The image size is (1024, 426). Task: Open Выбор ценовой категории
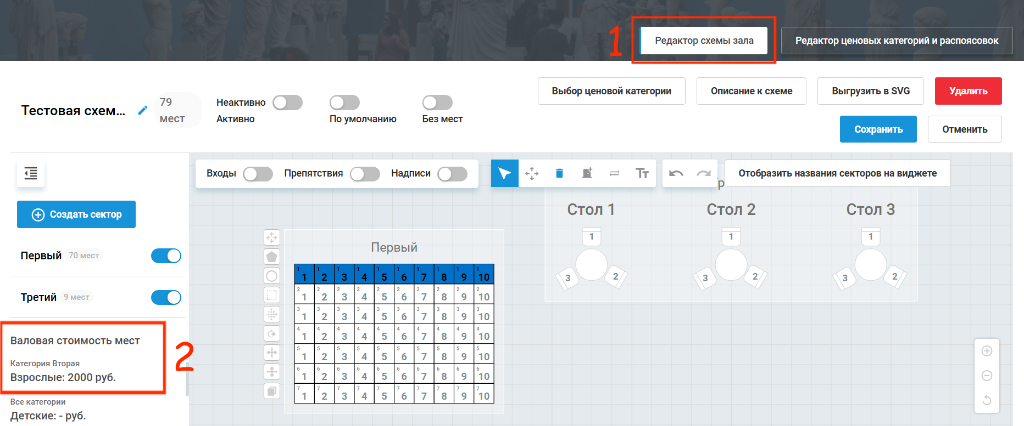pos(611,91)
